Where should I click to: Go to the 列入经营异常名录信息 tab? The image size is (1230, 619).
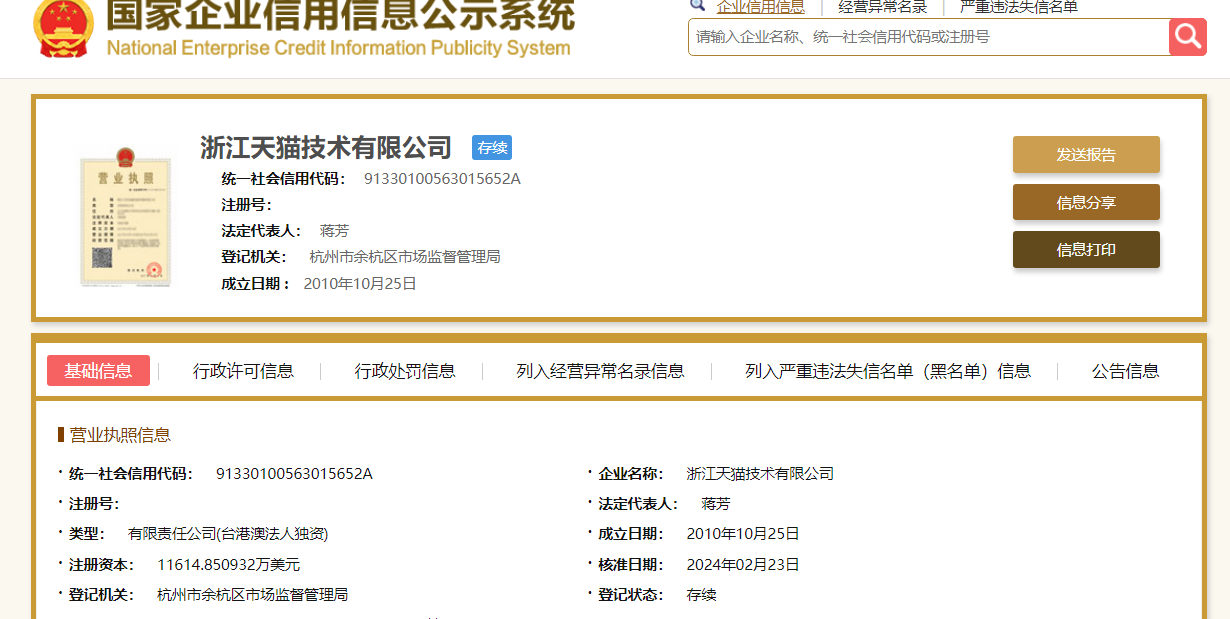600,371
